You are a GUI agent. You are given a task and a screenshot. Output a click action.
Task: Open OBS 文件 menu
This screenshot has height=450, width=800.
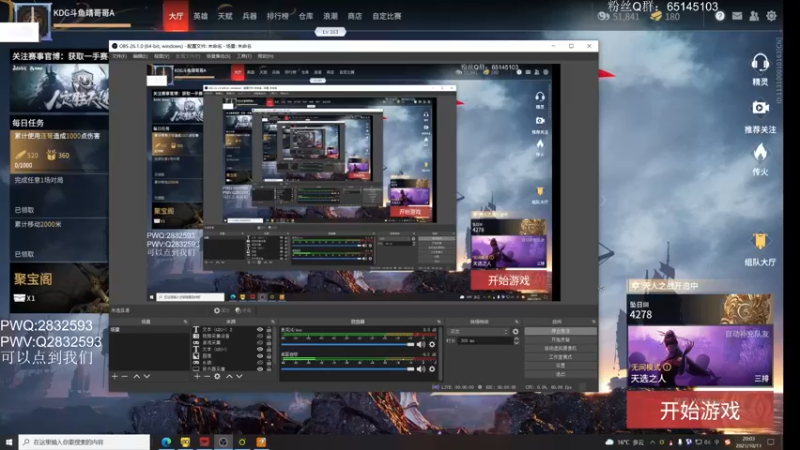(119, 56)
